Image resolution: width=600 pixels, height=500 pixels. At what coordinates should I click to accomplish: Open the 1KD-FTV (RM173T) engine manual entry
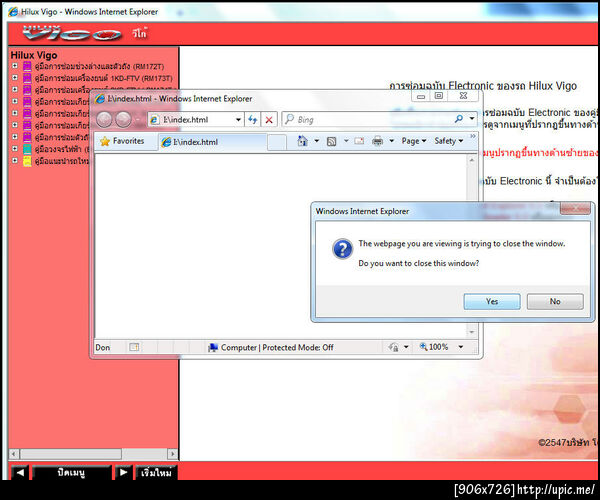coord(103,78)
